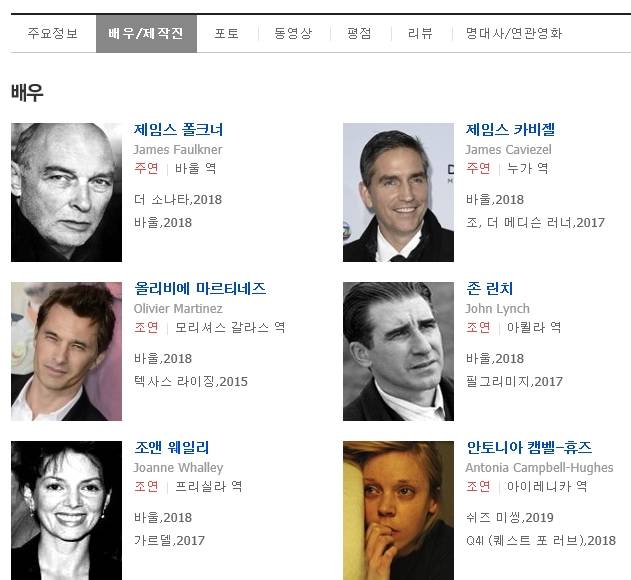
Task: Open the 동영상 tab
Action: point(293,33)
